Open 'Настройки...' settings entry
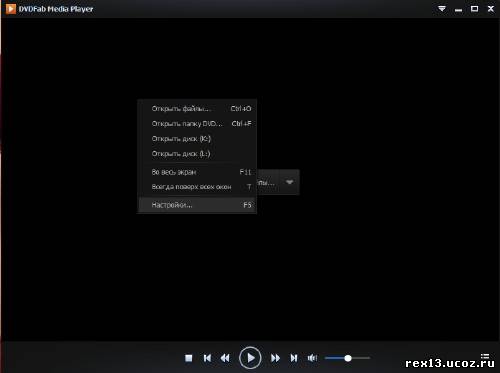Screen dimensions: 500x373 tap(197, 205)
